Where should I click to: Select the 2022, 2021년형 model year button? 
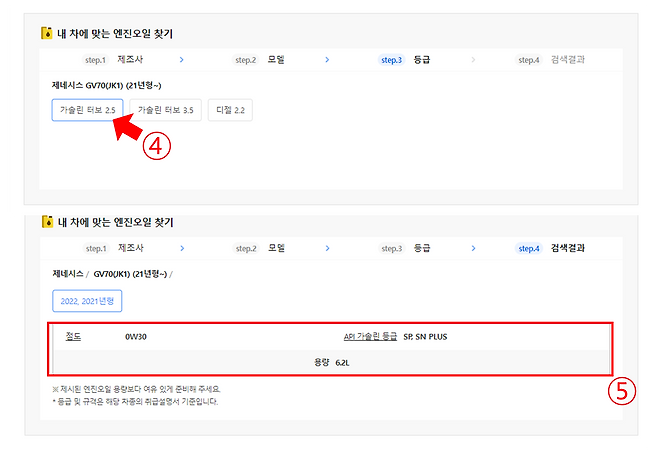[87, 300]
